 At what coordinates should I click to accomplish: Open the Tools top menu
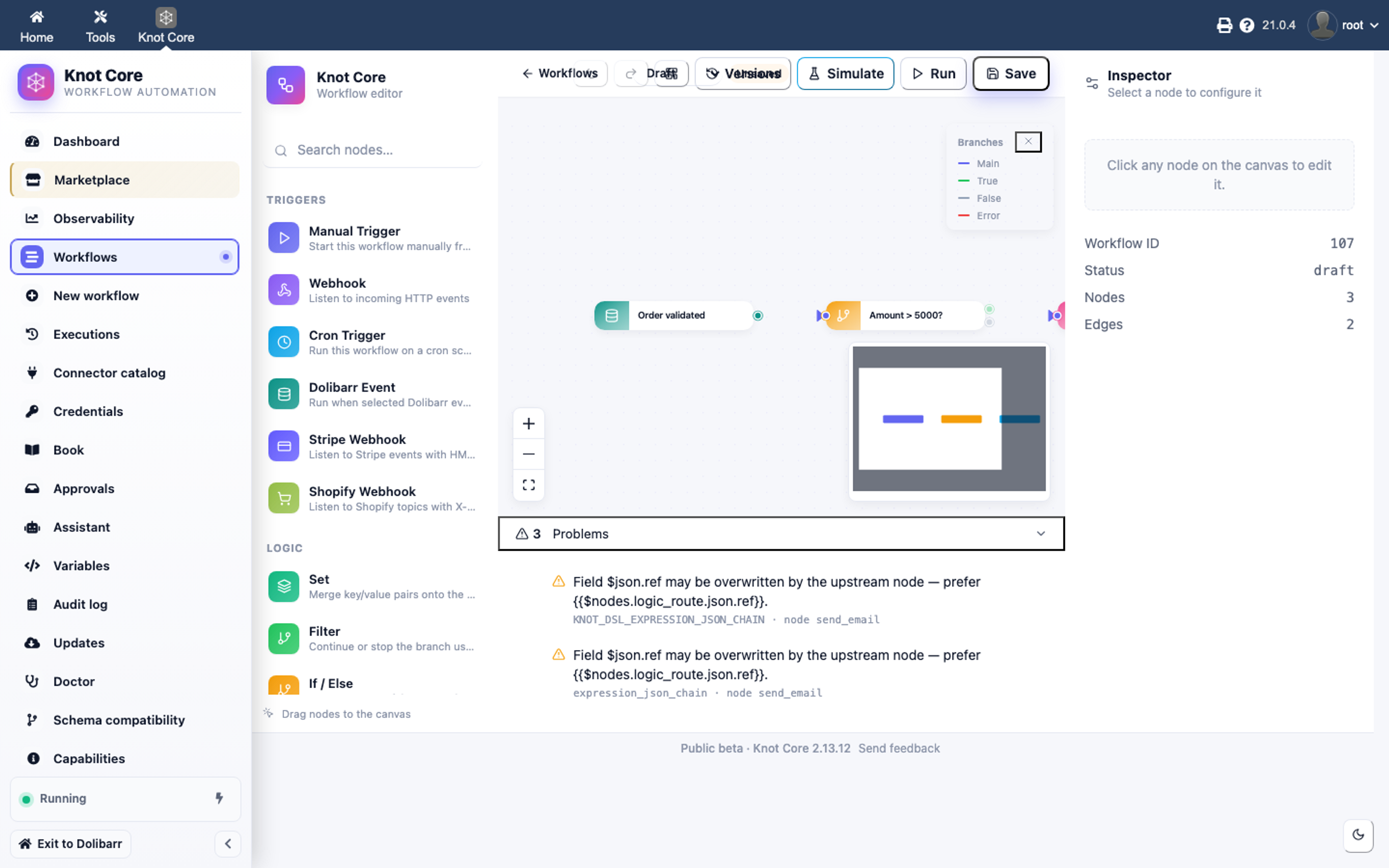click(100, 26)
